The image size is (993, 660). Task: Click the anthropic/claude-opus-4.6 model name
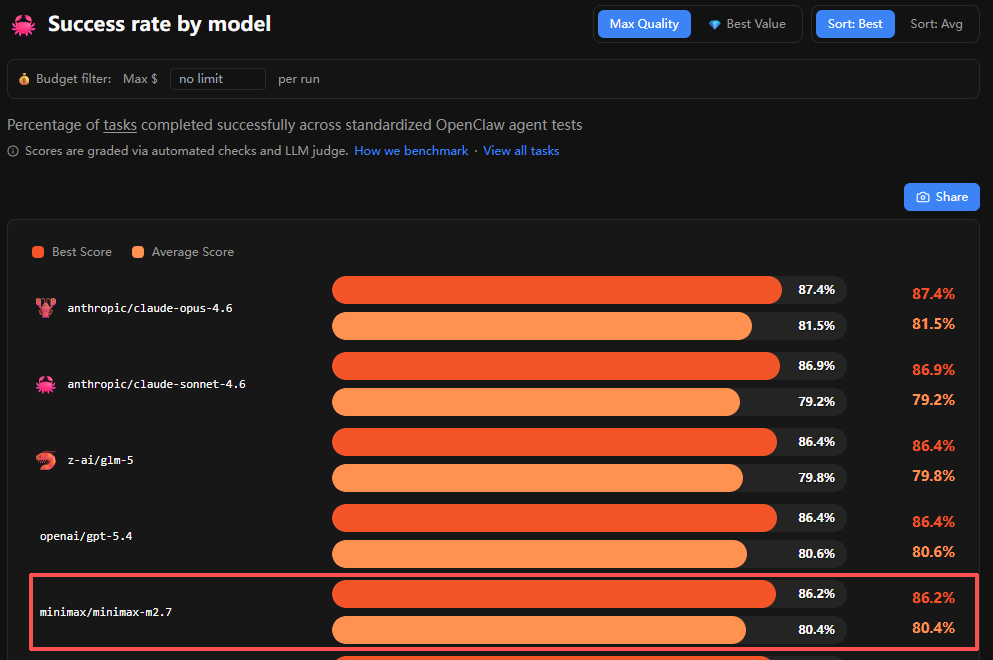[150, 308]
